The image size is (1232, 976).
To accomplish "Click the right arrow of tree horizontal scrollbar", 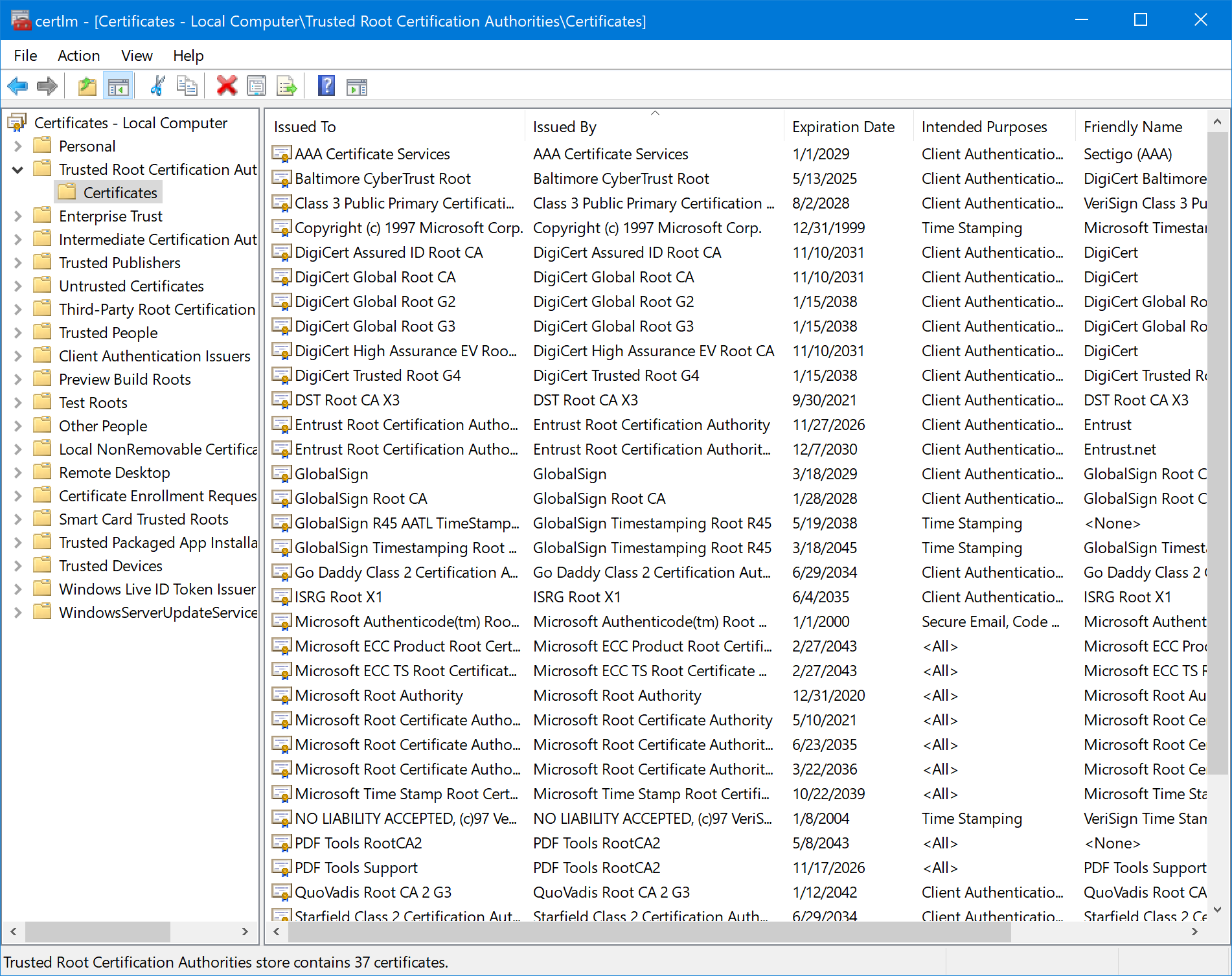I will pos(245,931).
